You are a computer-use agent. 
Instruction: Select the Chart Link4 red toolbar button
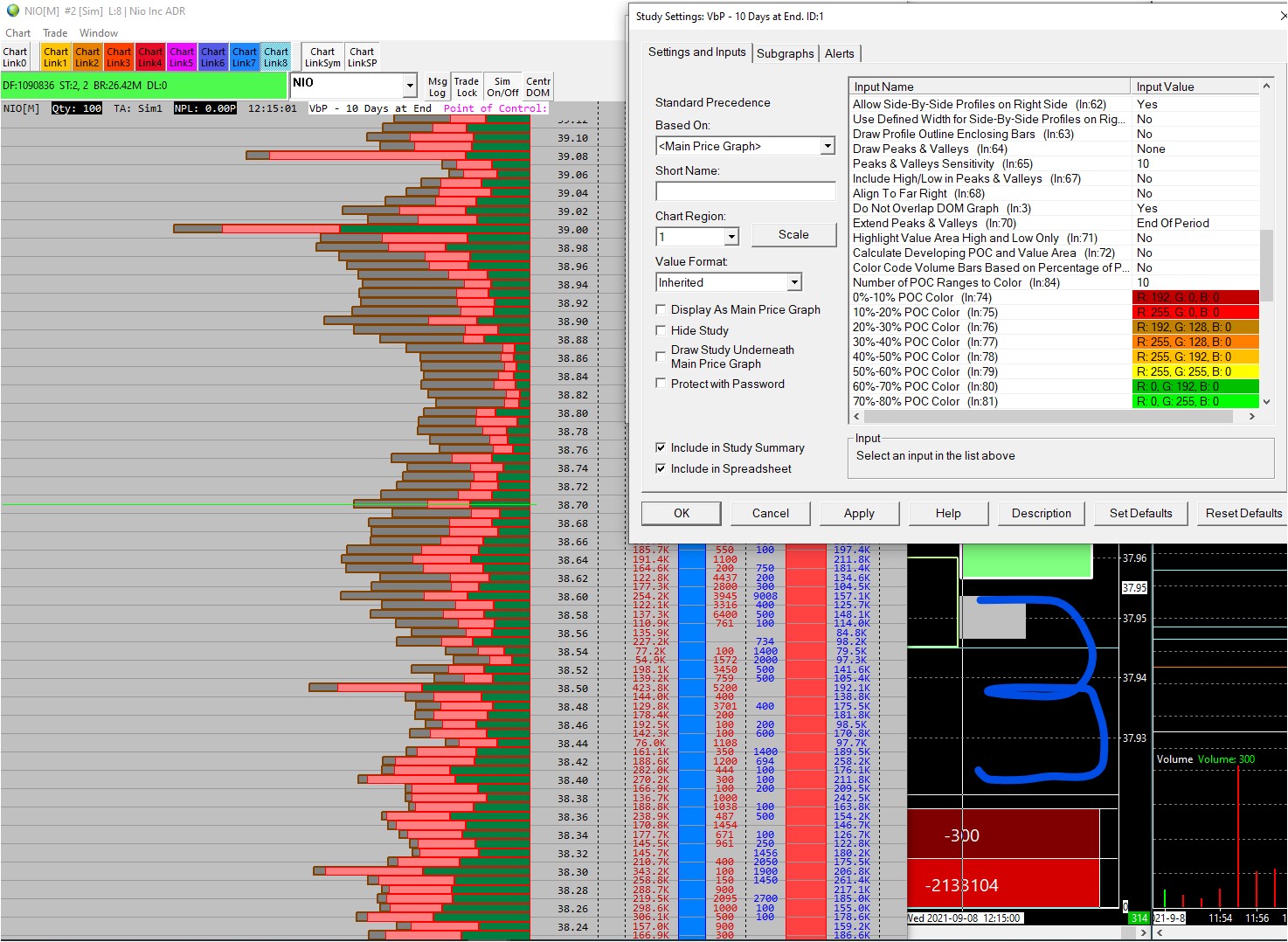coord(150,58)
